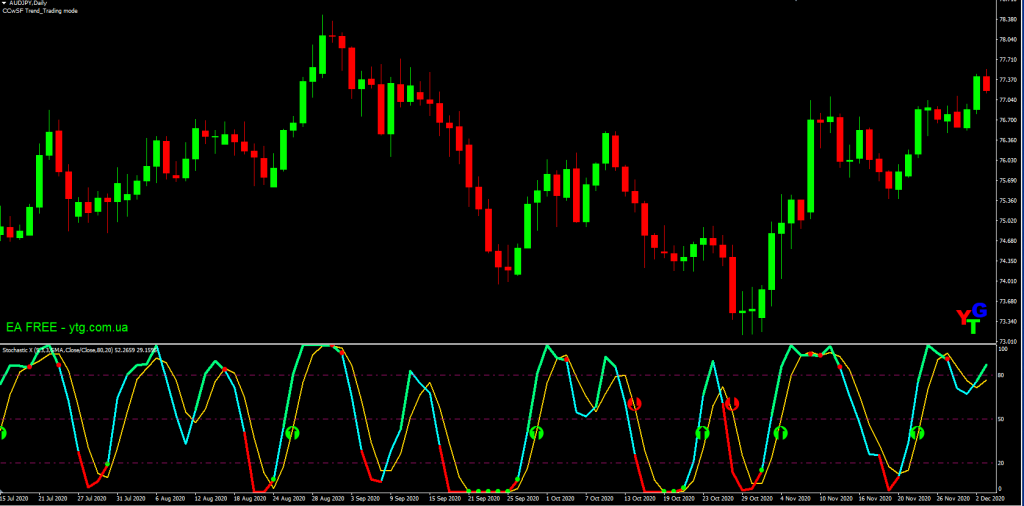Click the green buy arrow near 1 Oct 2020

[x=536, y=433]
